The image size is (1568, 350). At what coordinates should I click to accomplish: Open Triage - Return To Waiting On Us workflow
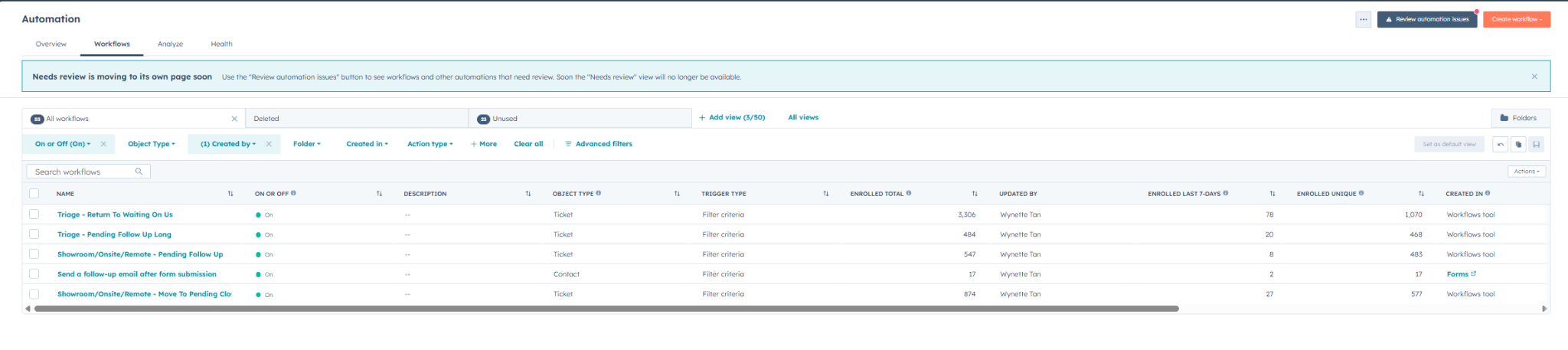coord(115,214)
